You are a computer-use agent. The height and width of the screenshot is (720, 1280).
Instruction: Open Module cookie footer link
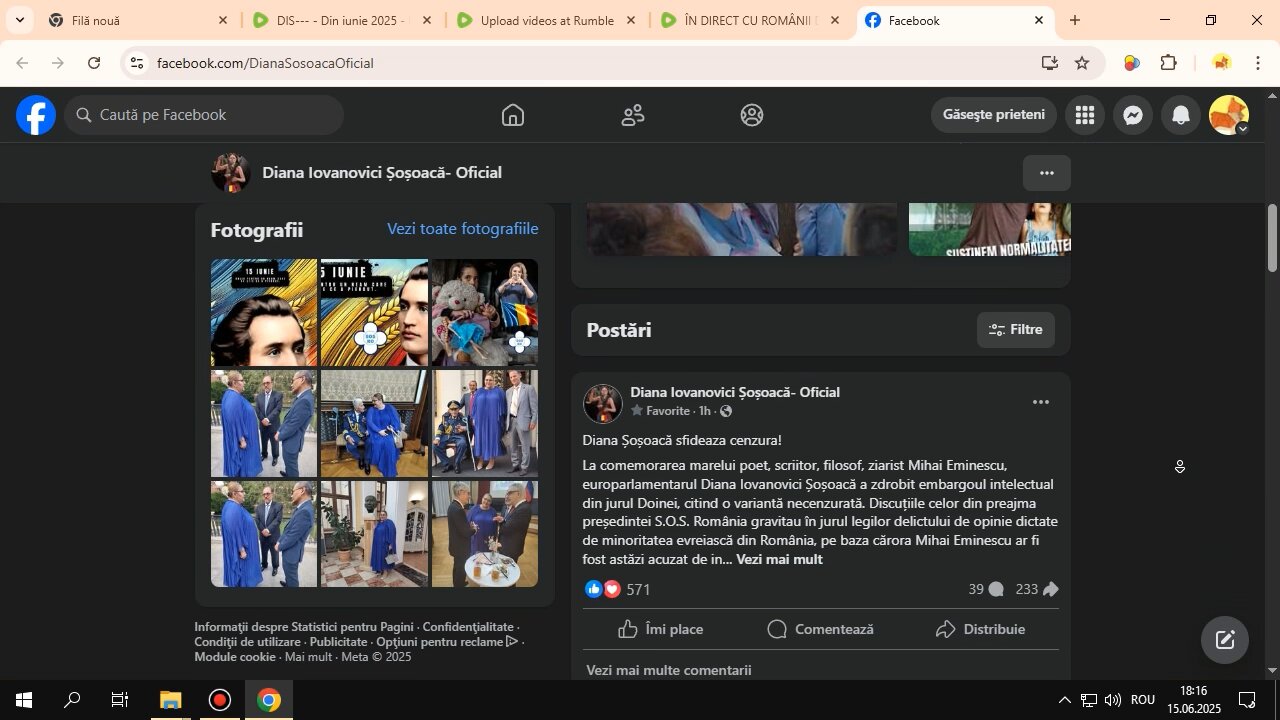click(x=235, y=657)
